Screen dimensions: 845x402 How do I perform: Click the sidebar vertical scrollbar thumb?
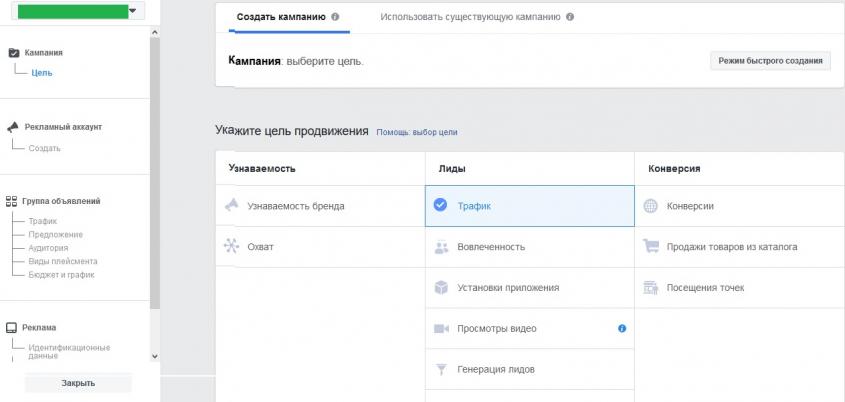(x=155, y=172)
